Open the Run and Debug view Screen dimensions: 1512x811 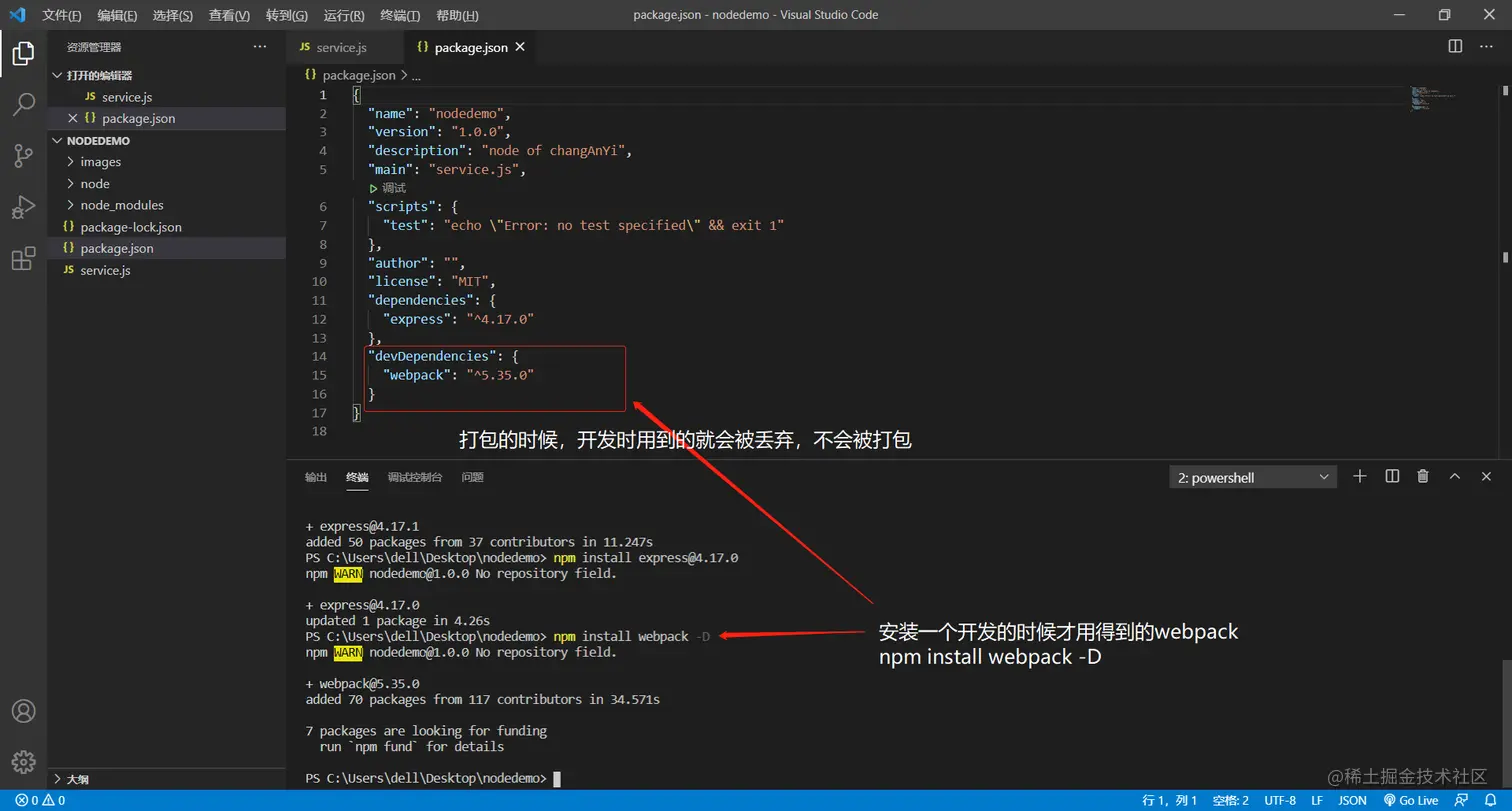coord(22,207)
